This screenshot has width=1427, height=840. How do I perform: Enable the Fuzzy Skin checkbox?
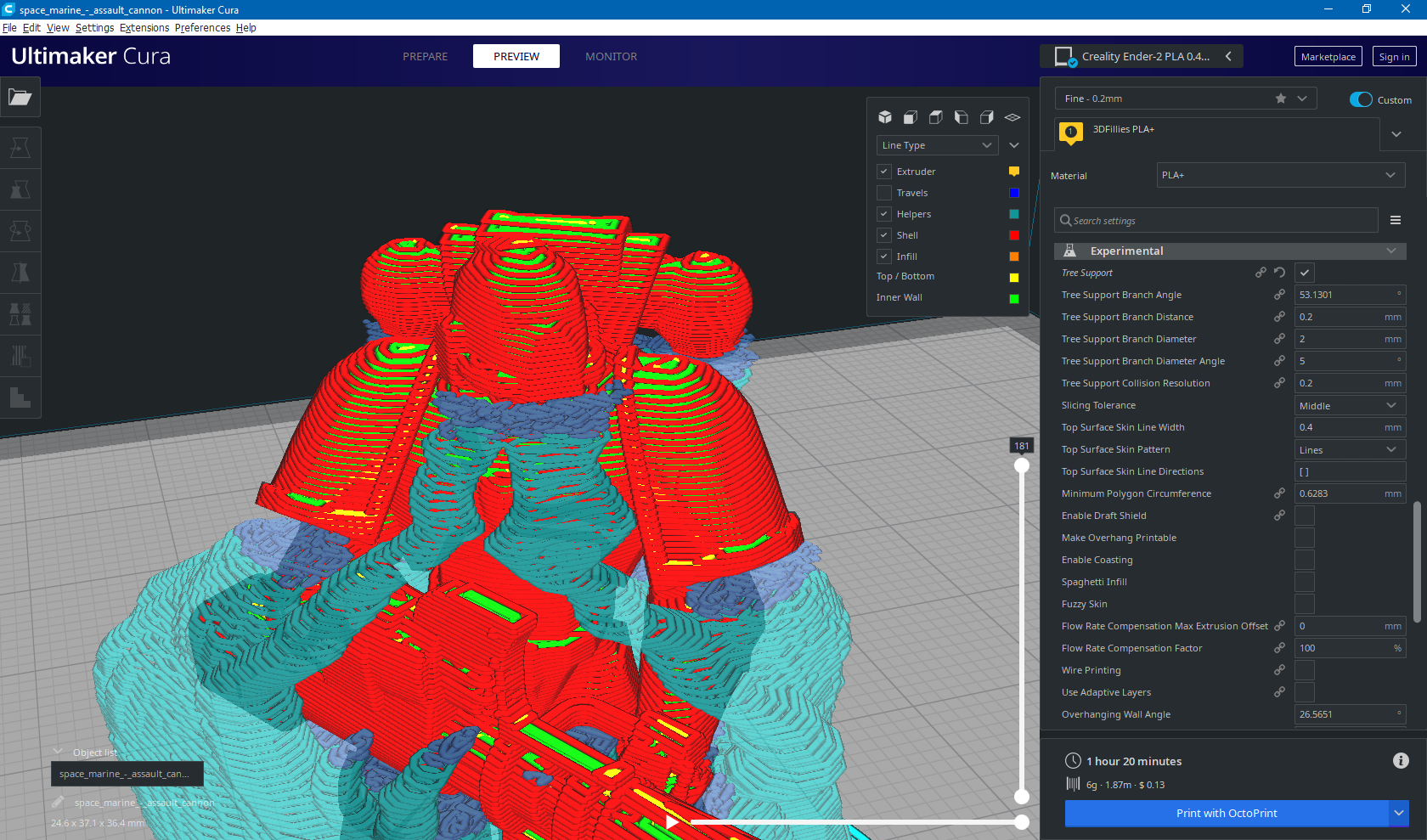[1305, 604]
